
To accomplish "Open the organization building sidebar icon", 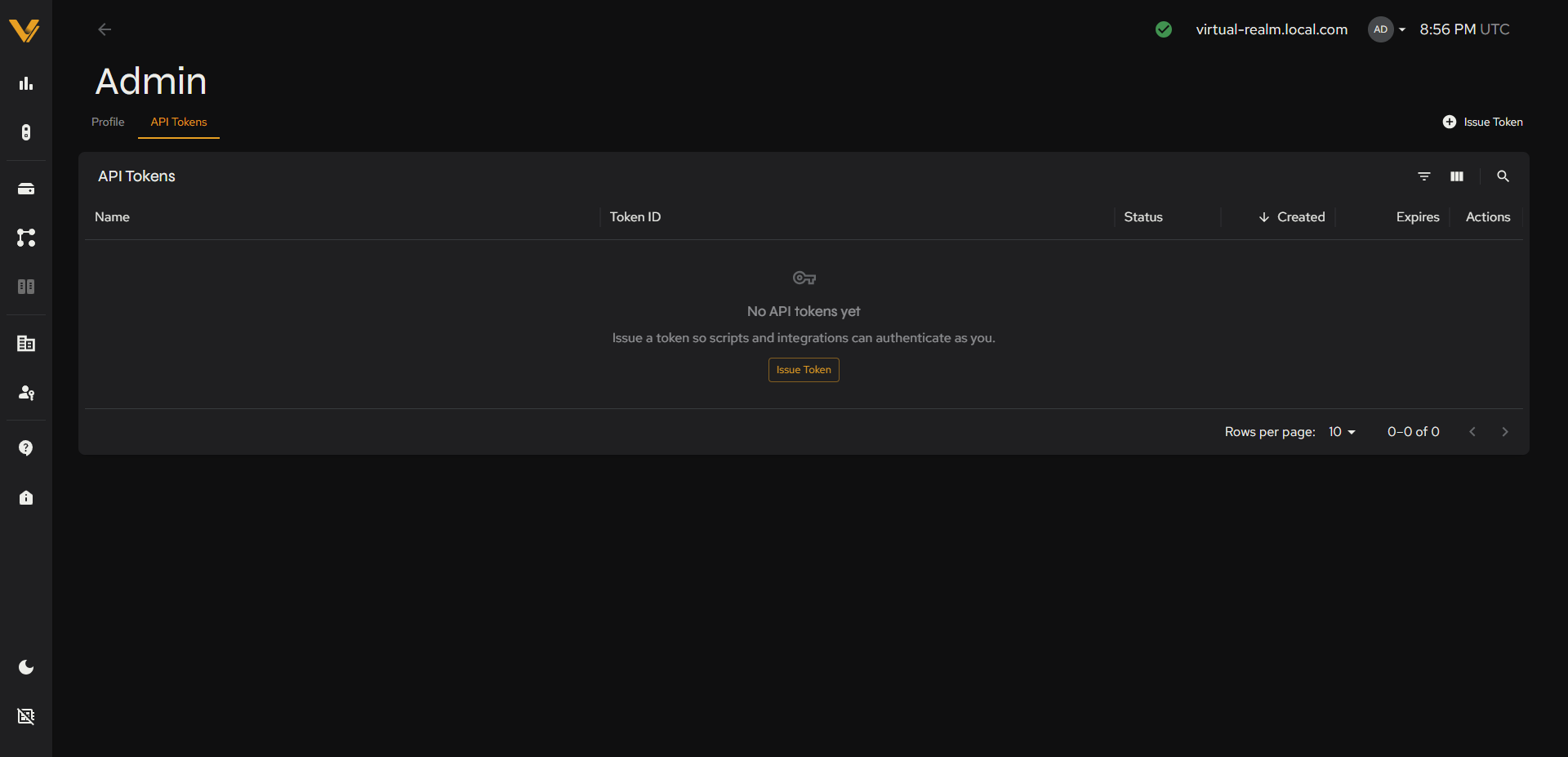I will click(26, 344).
